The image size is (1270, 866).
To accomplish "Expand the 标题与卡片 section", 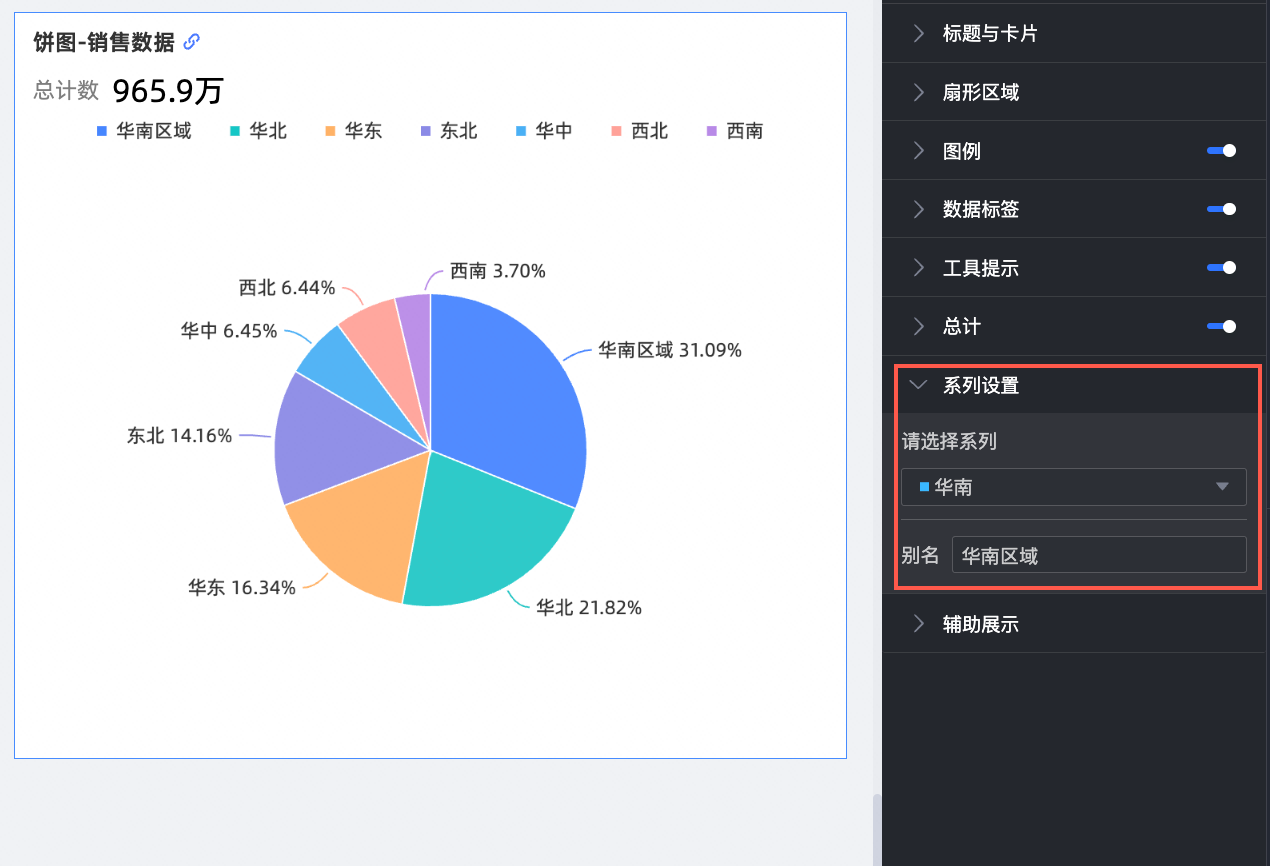I will tap(990, 34).
